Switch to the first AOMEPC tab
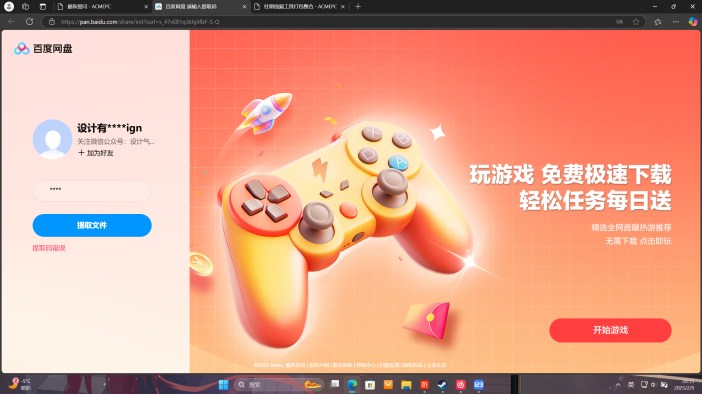The width and height of the screenshot is (702, 394). (102, 7)
